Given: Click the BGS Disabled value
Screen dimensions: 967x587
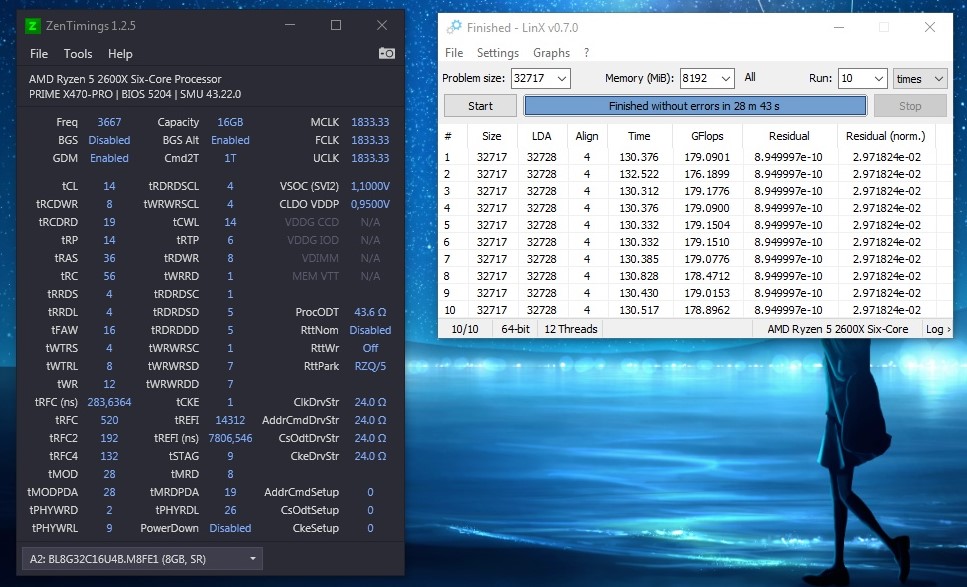Looking at the screenshot, I should coord(109,141).
